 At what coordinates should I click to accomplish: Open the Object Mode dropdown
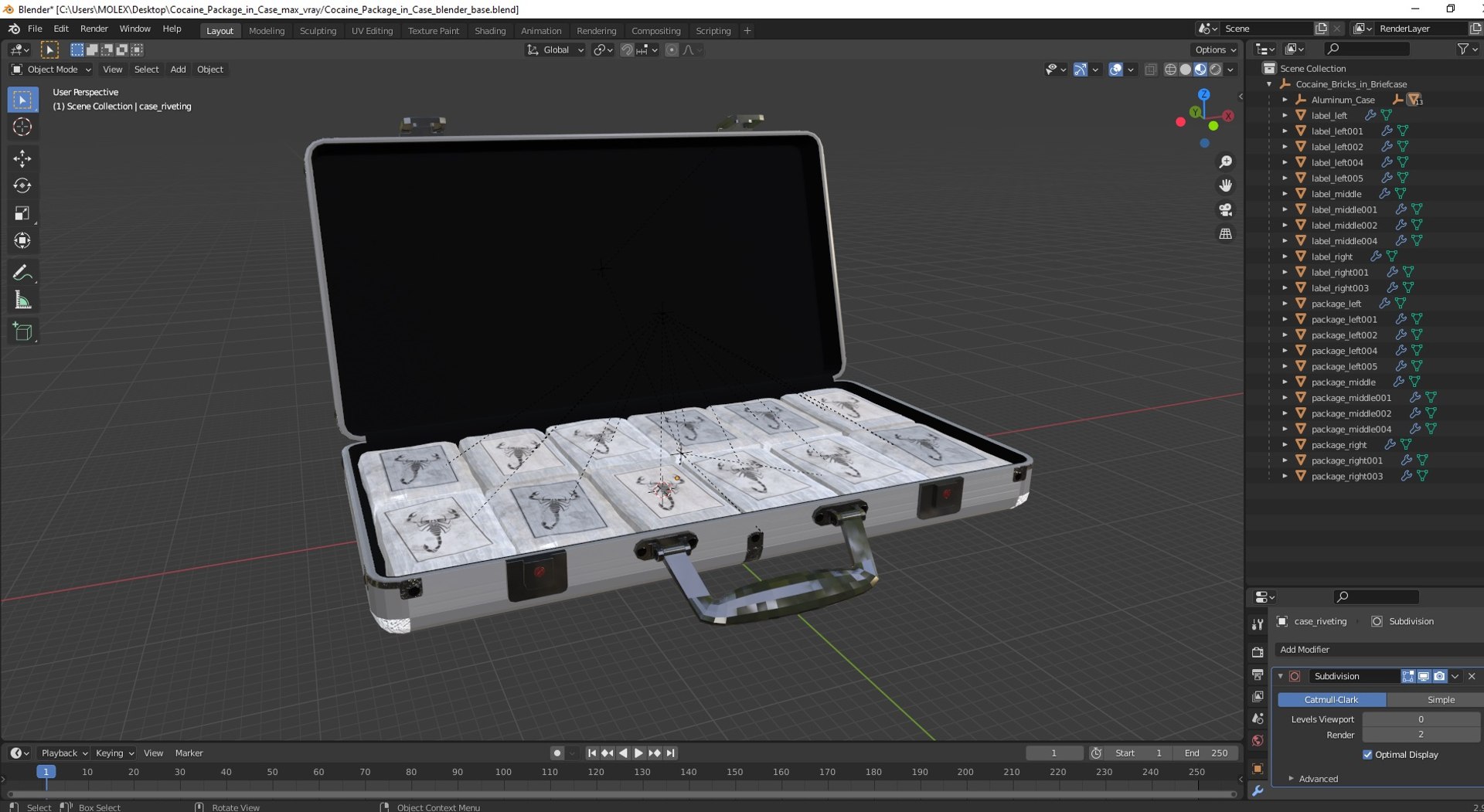tap(51, 70)
